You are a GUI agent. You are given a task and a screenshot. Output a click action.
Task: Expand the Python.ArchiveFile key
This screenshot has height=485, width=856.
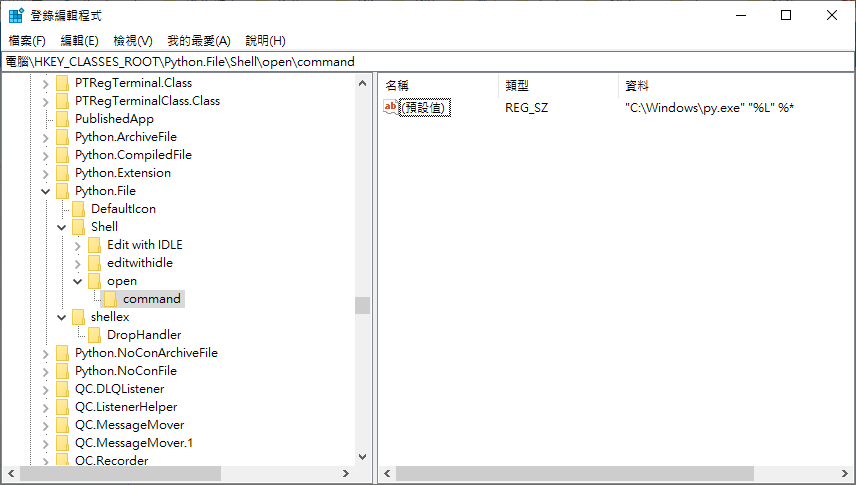46,138
